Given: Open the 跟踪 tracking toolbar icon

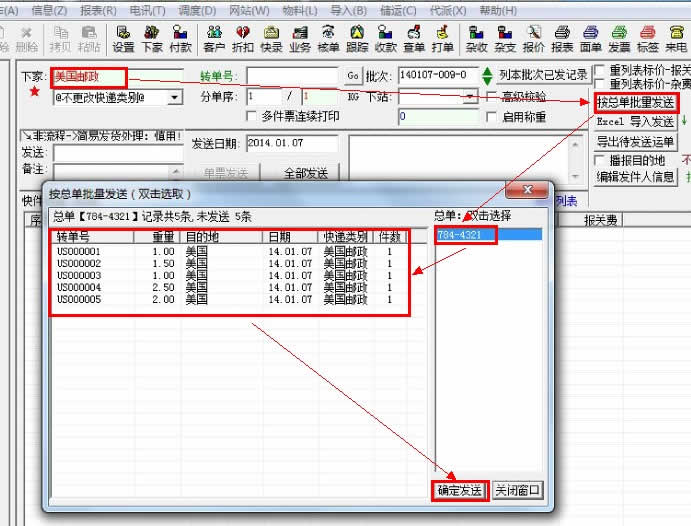Looking at the screenshot, I should 357,38.
